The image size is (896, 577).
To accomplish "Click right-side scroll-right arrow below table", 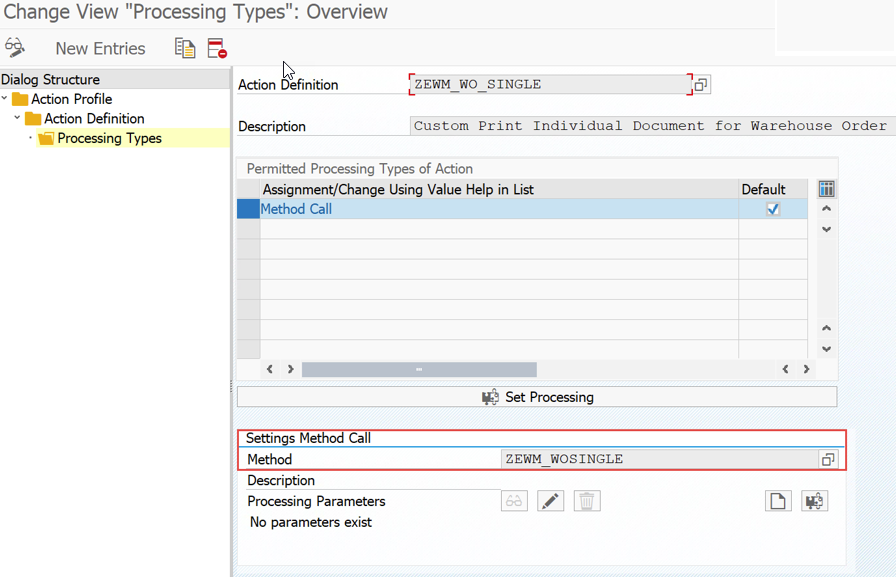I will (x=806, y=369).
